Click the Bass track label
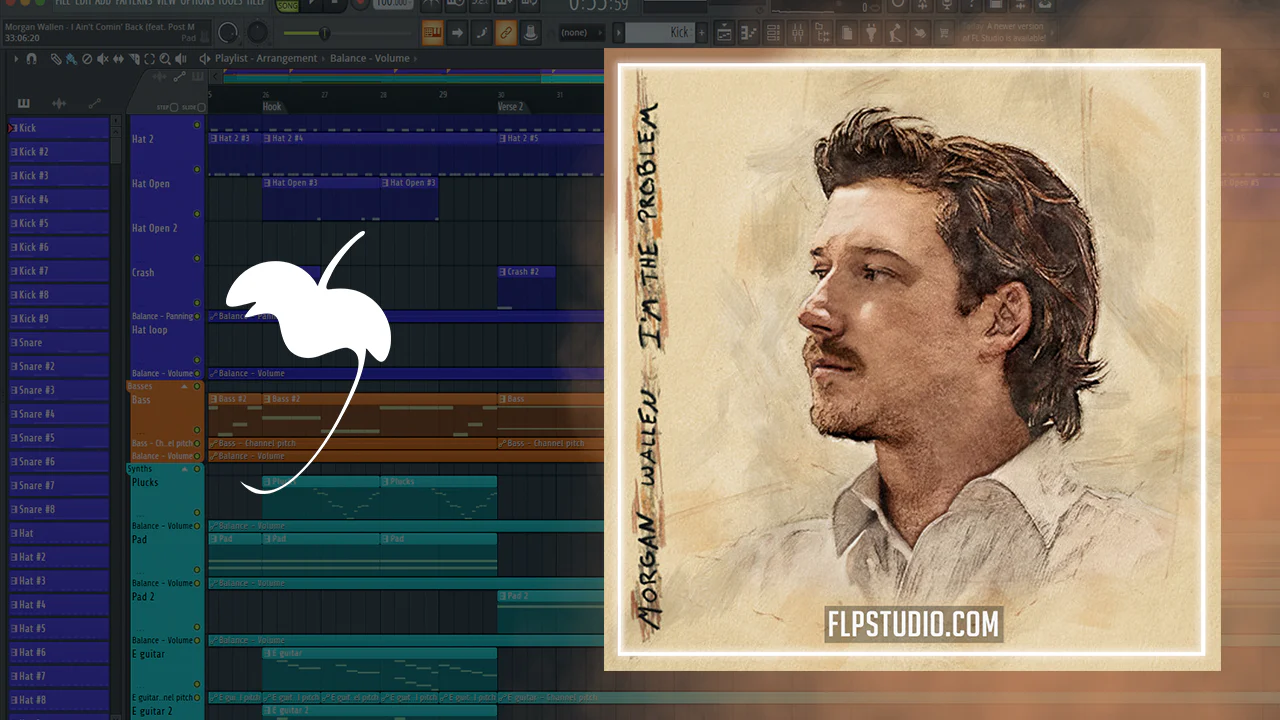1280x720 pixels. point(142,400)
